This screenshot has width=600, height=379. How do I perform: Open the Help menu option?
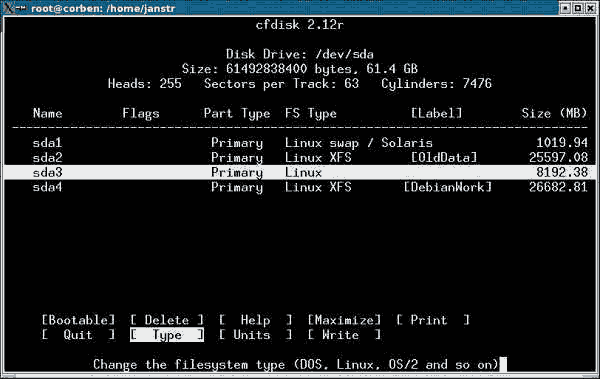[x=256, y=320]
